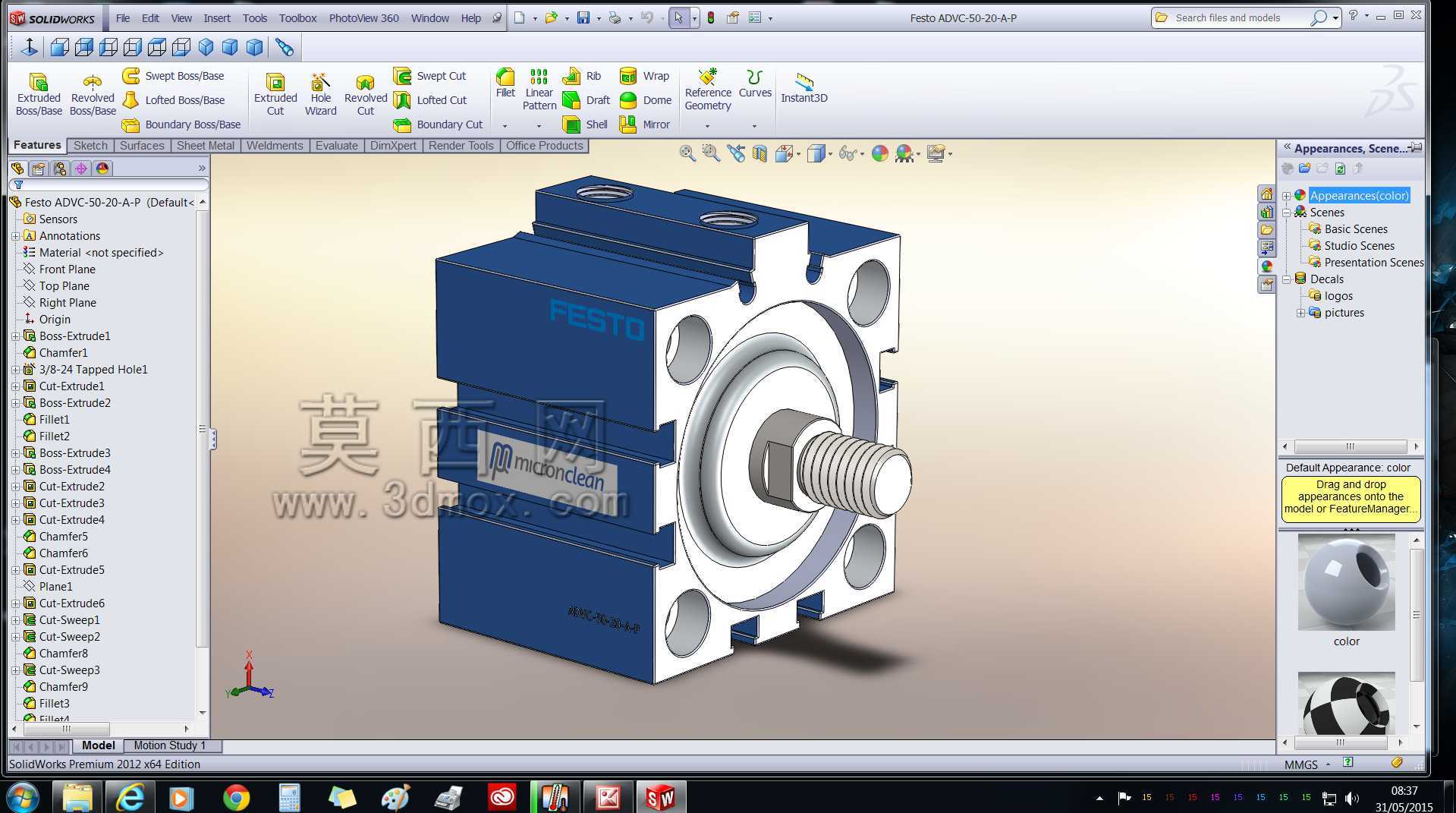
Task: Switch to the Motion Study 1 tab
Action: (x=170, y=745)
